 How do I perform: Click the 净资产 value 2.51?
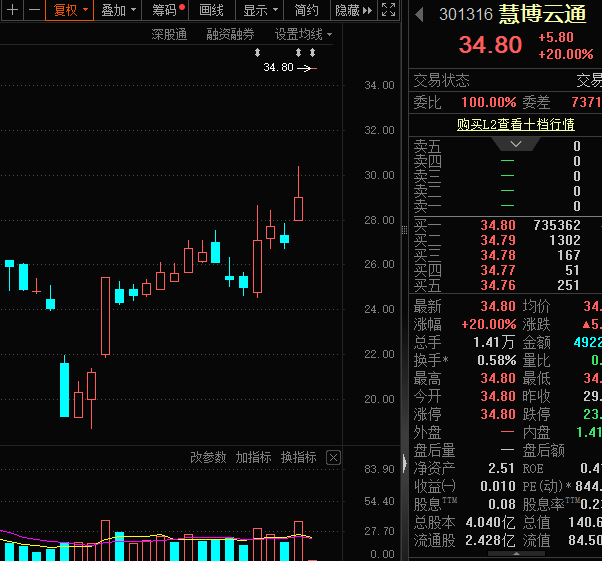[501, 468]
